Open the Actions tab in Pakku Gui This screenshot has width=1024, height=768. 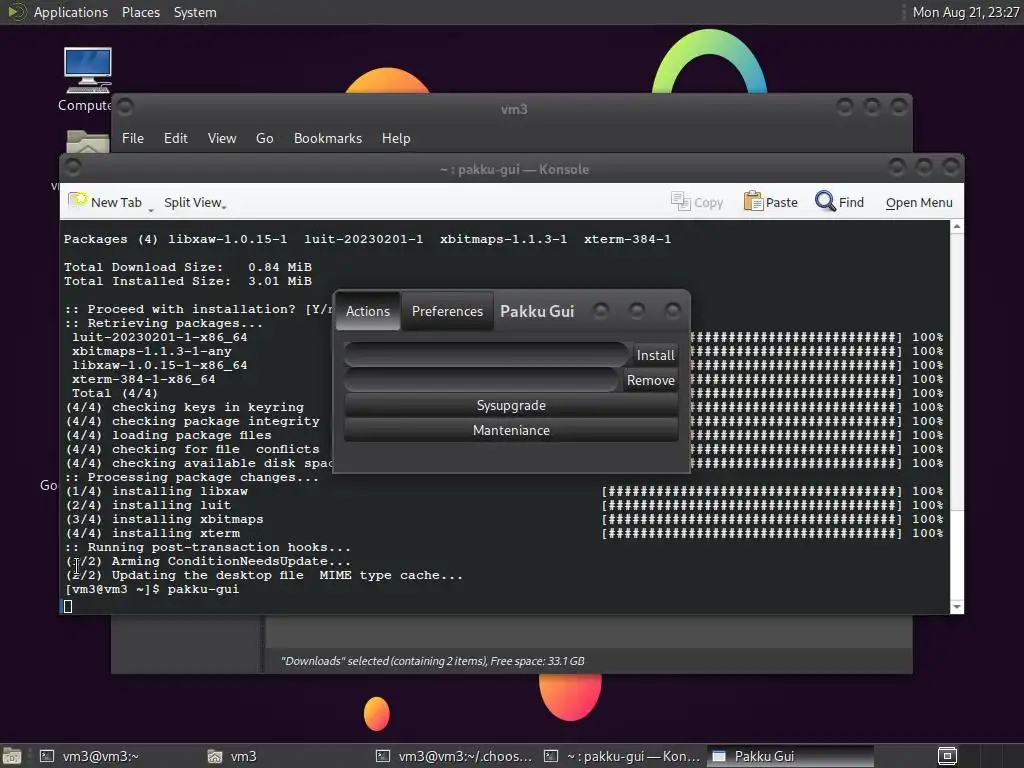tap(368, 311)
